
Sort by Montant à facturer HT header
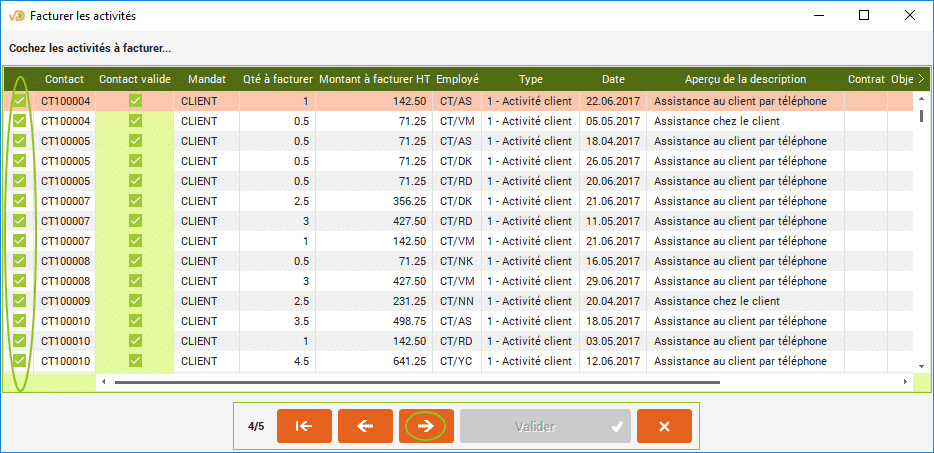(x=375, y=79)
